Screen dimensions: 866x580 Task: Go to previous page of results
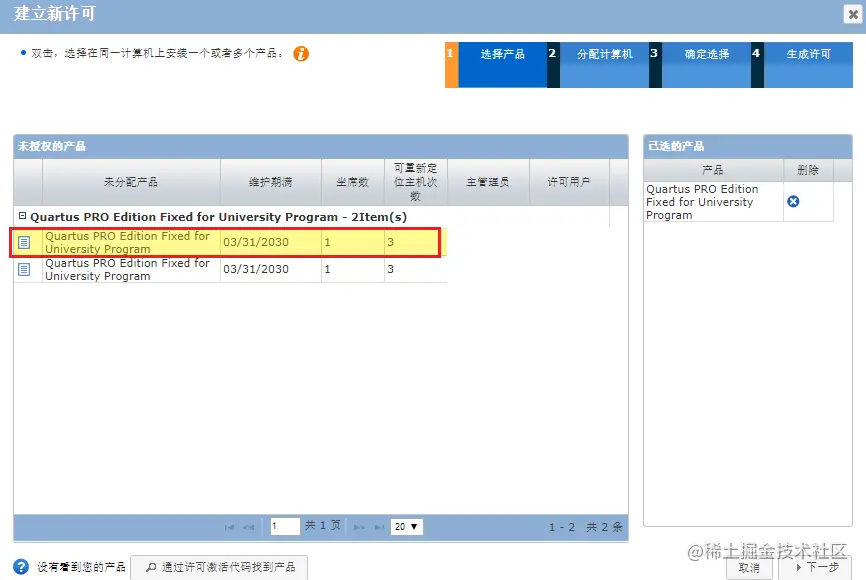pyautogui.click(x=249, y=527)
